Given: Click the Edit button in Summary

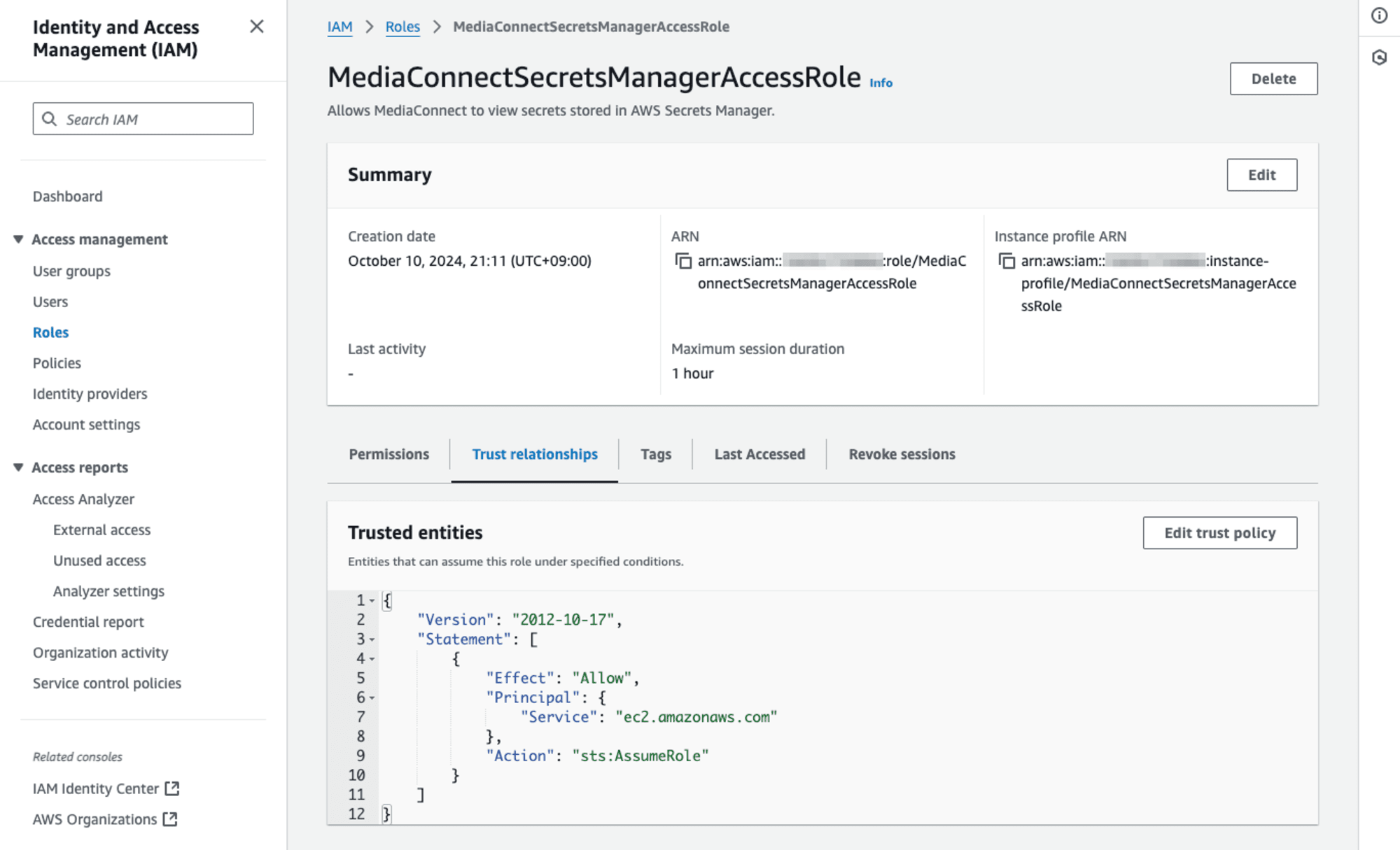Looking at the screenshot, I should 1261,175.
